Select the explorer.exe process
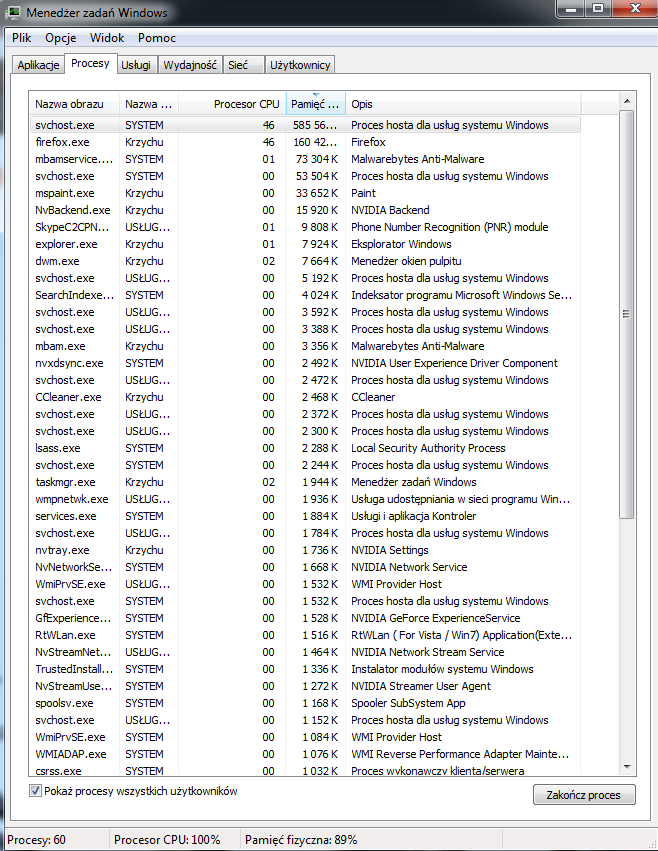The image size is (658, 851). click(x=305, y=244)
